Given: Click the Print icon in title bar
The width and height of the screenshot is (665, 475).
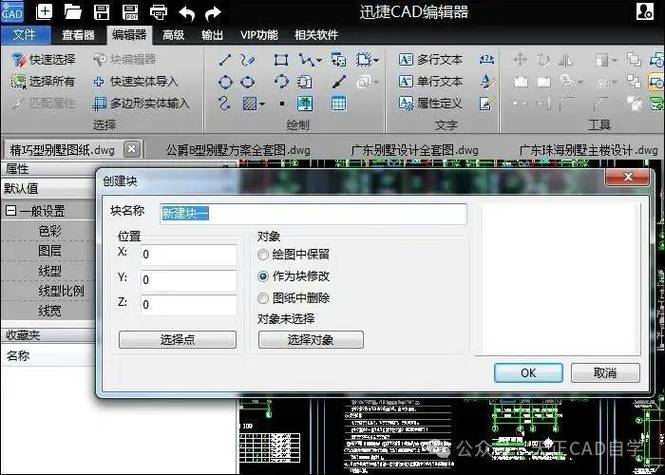Looking at the screenshot, I should pos(159,12).
